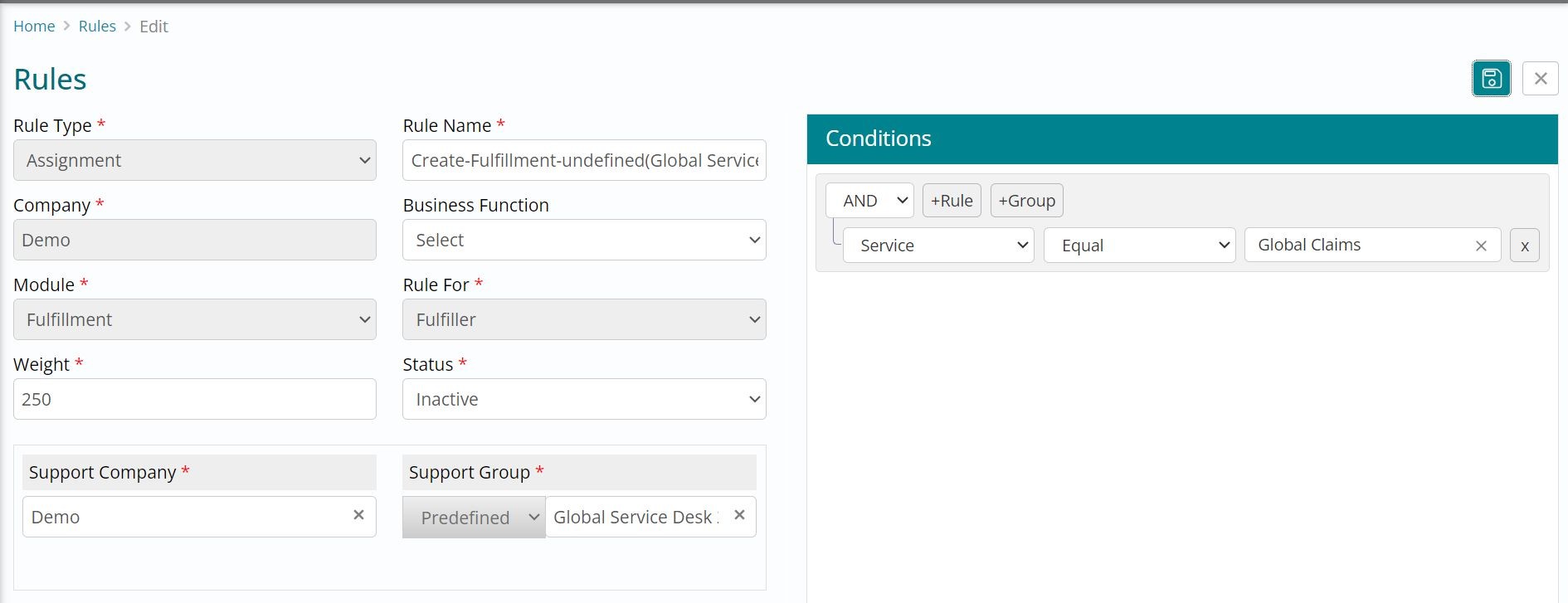Remove the Service condition row
The image size is (1568, 603).
tap(1524, 246)
